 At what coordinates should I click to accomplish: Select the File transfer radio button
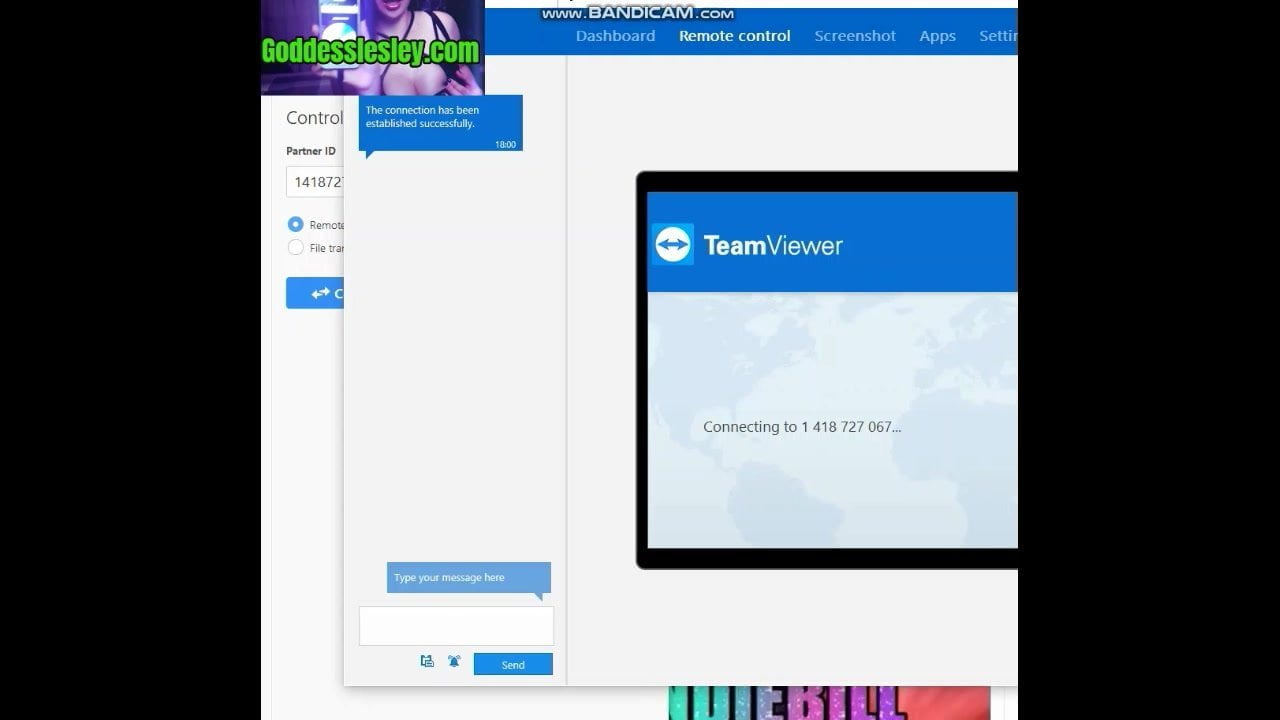point(295,247)
